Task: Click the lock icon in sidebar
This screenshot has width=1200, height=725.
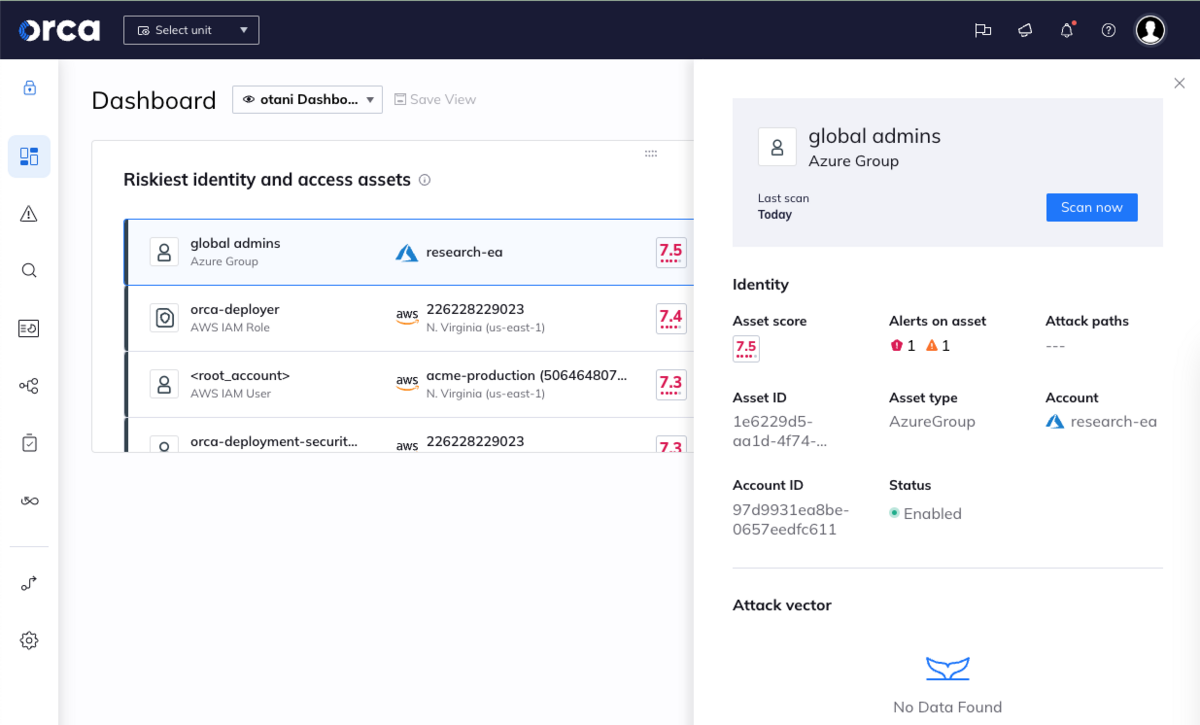Action: tap(29, 88)
